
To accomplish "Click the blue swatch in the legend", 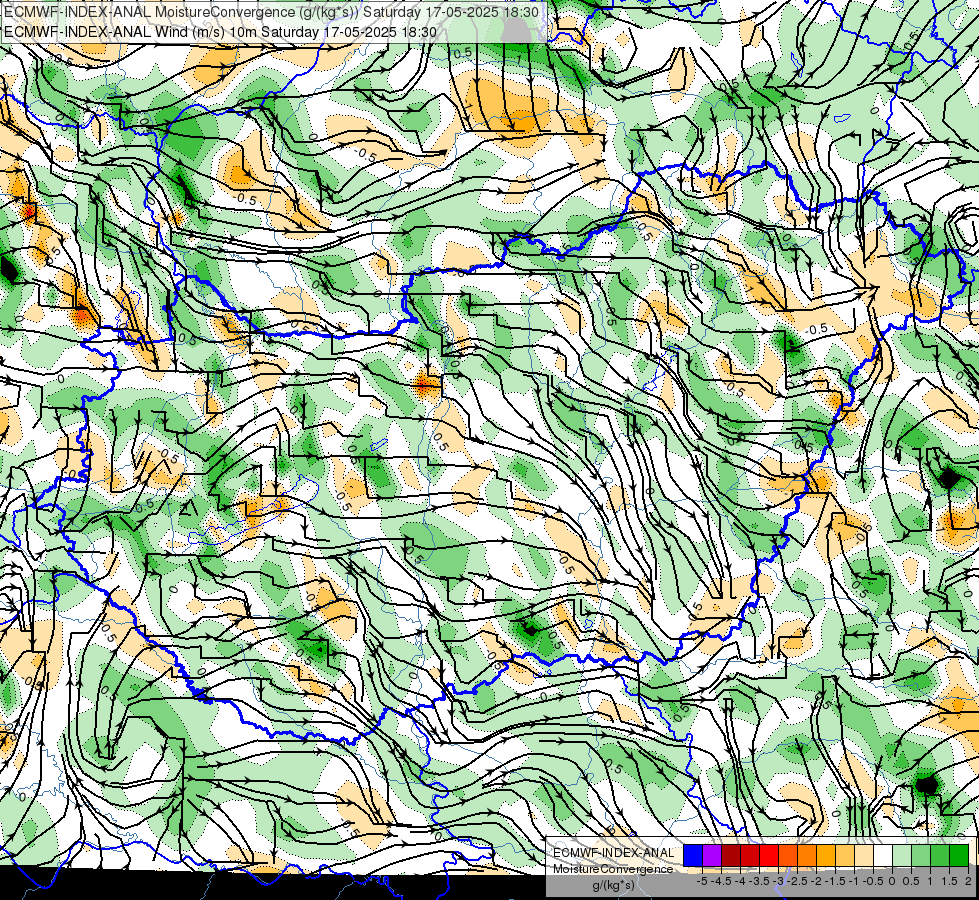I will pos(693,856).
